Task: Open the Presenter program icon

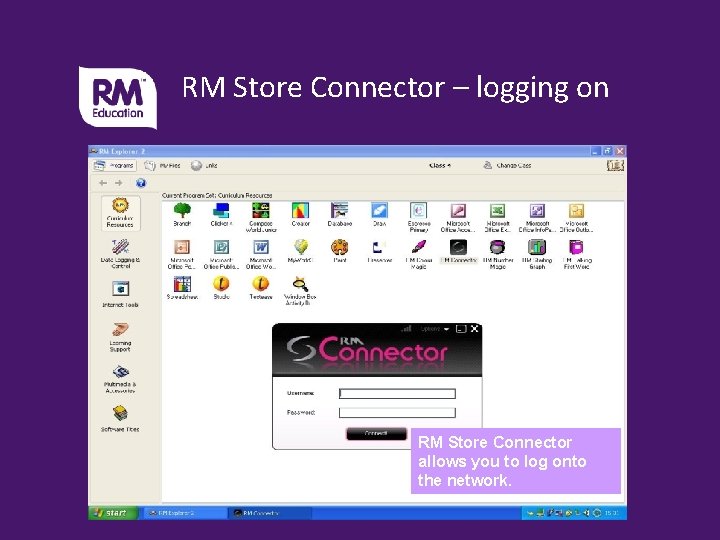Action: pos(379,251)
